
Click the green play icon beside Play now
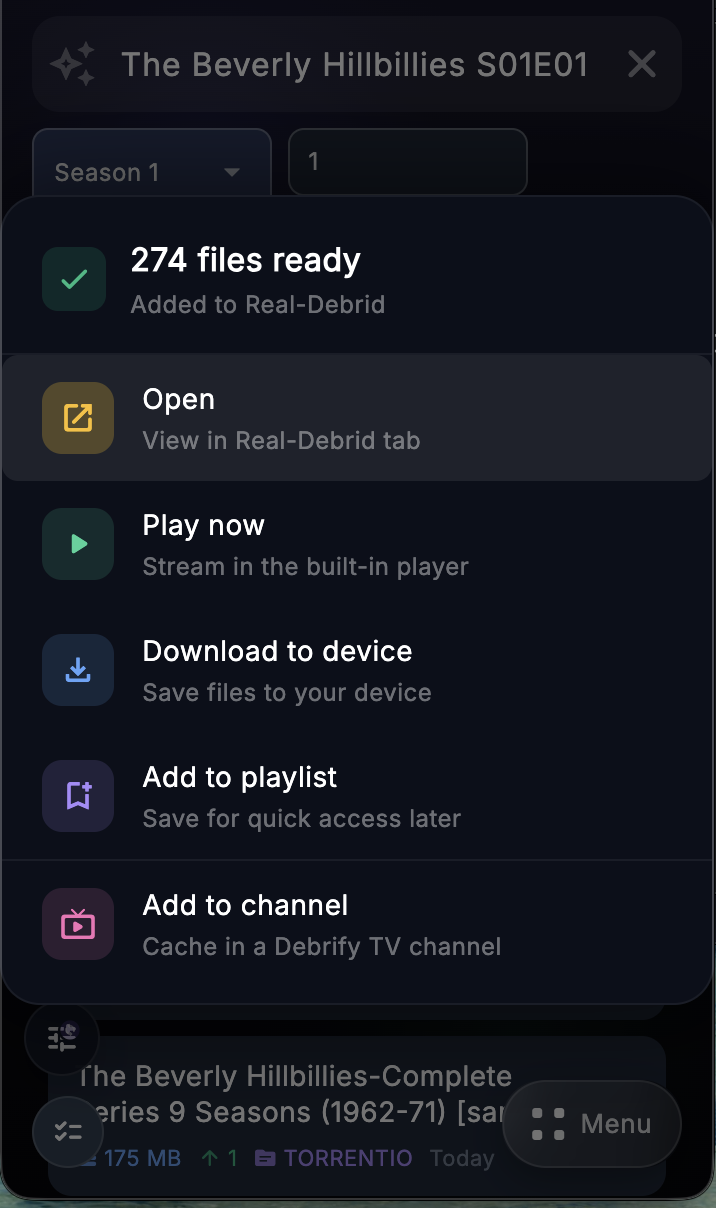tap(77, 544)
